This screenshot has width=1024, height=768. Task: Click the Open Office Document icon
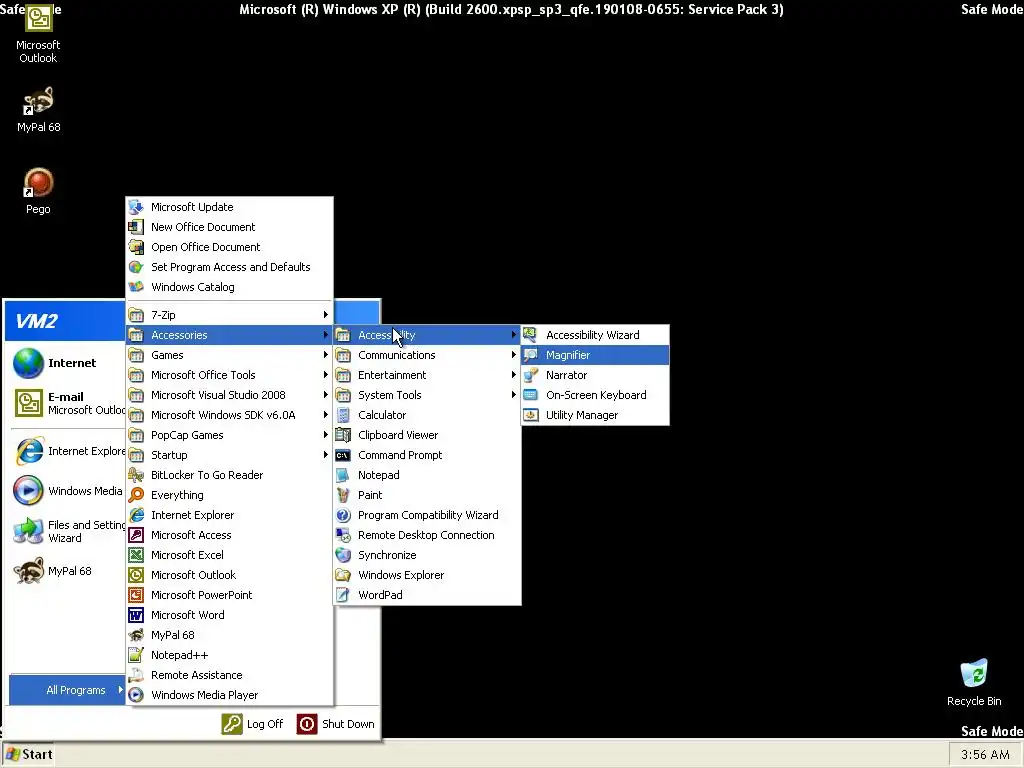coord(136,247)
